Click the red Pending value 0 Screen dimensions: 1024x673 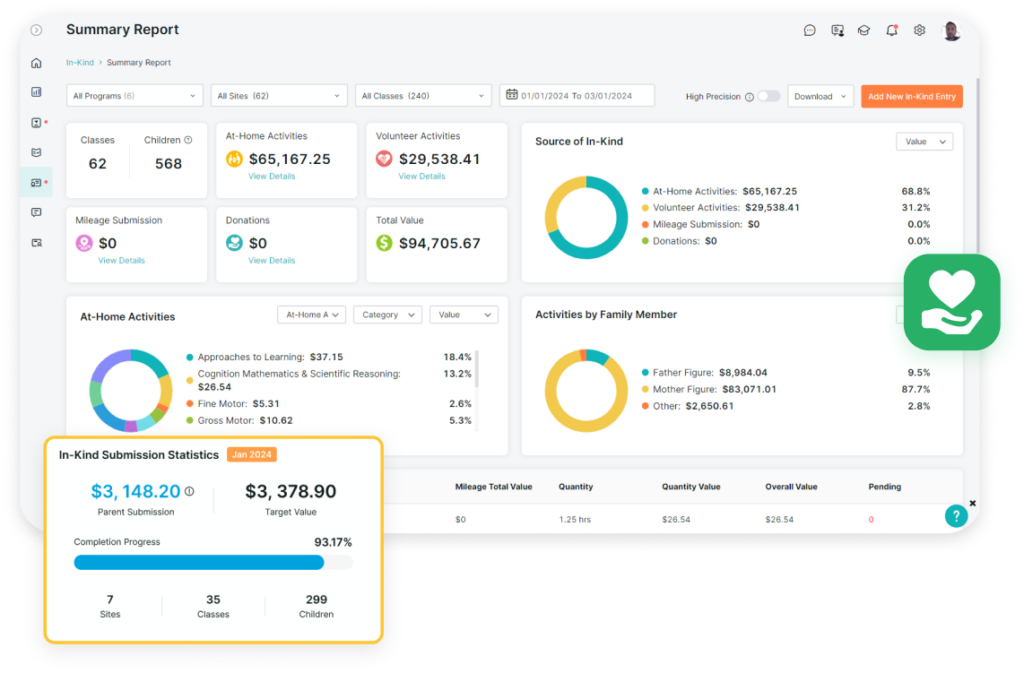(871, 520)
